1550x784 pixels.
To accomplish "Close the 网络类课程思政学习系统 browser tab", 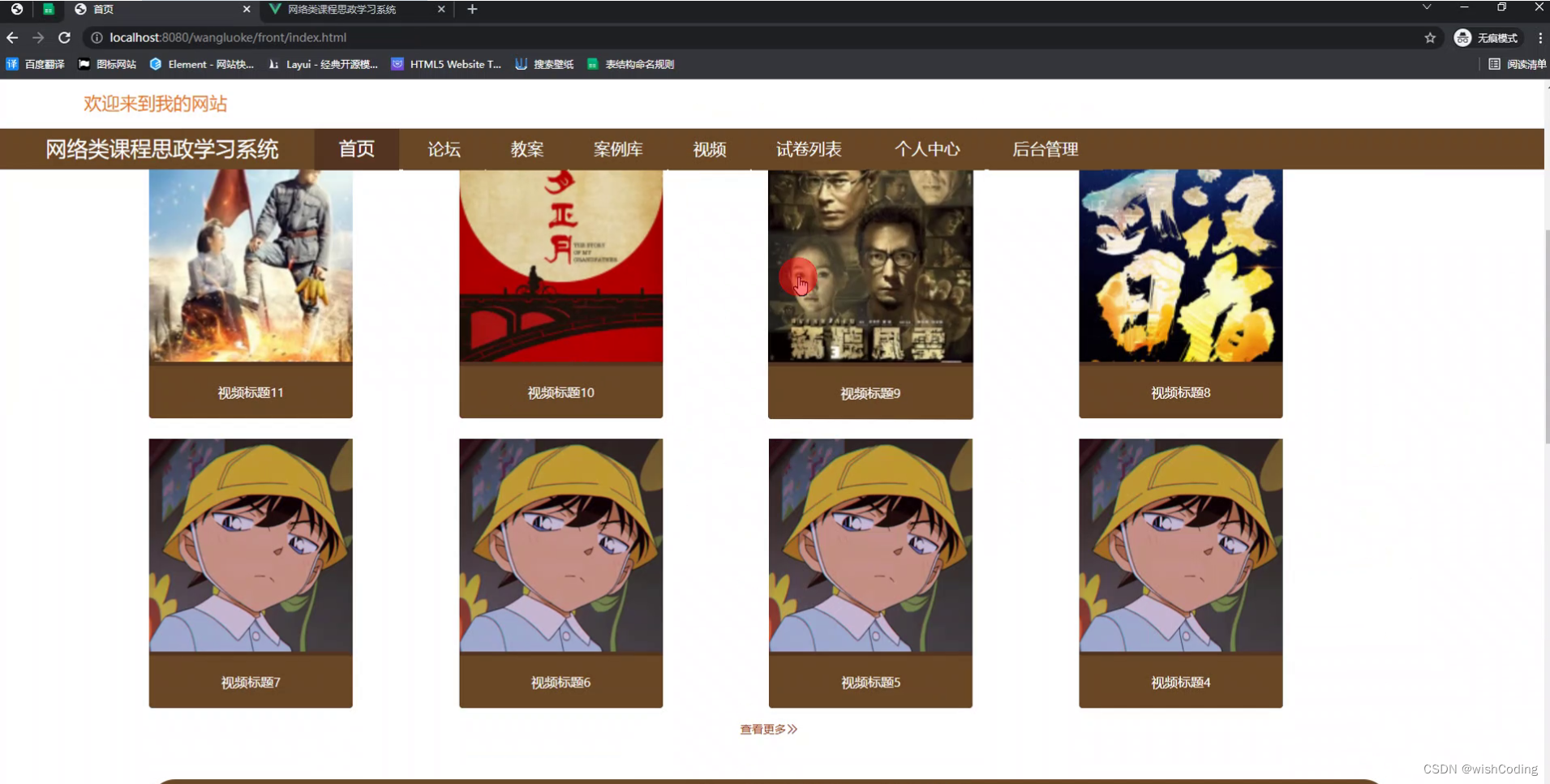I will [x=441, y=9].
